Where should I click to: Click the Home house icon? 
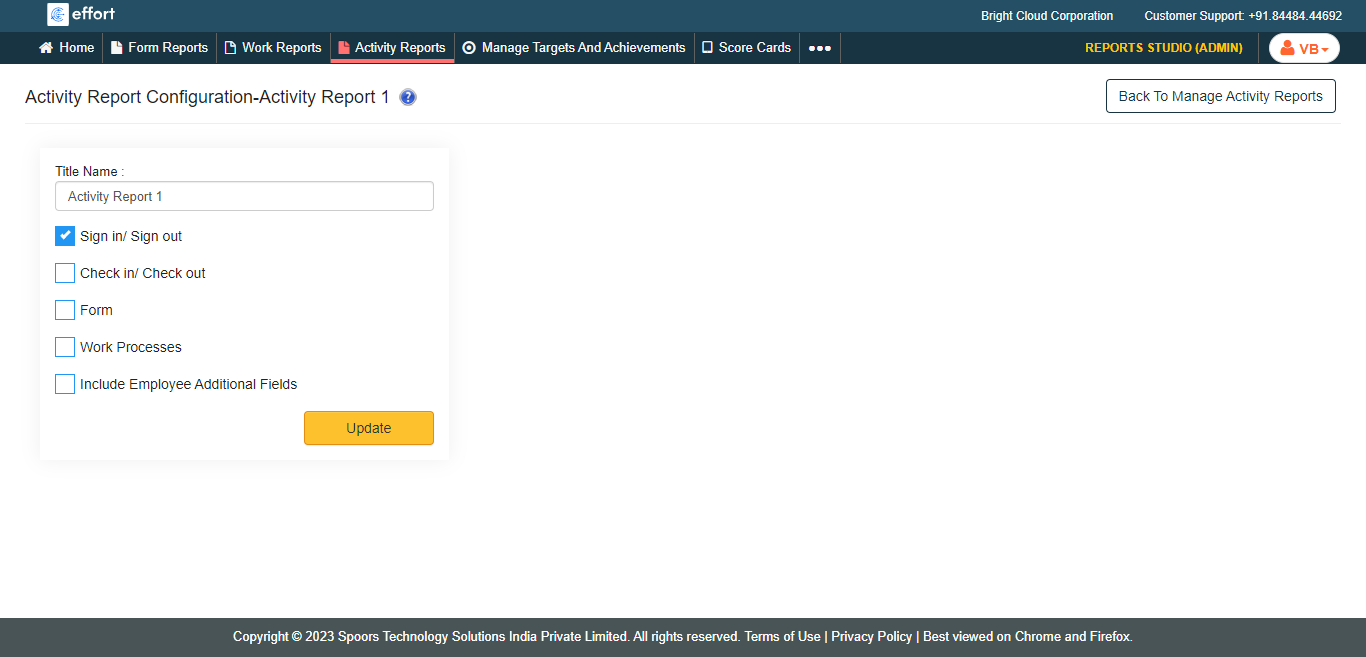click(46, 47)
